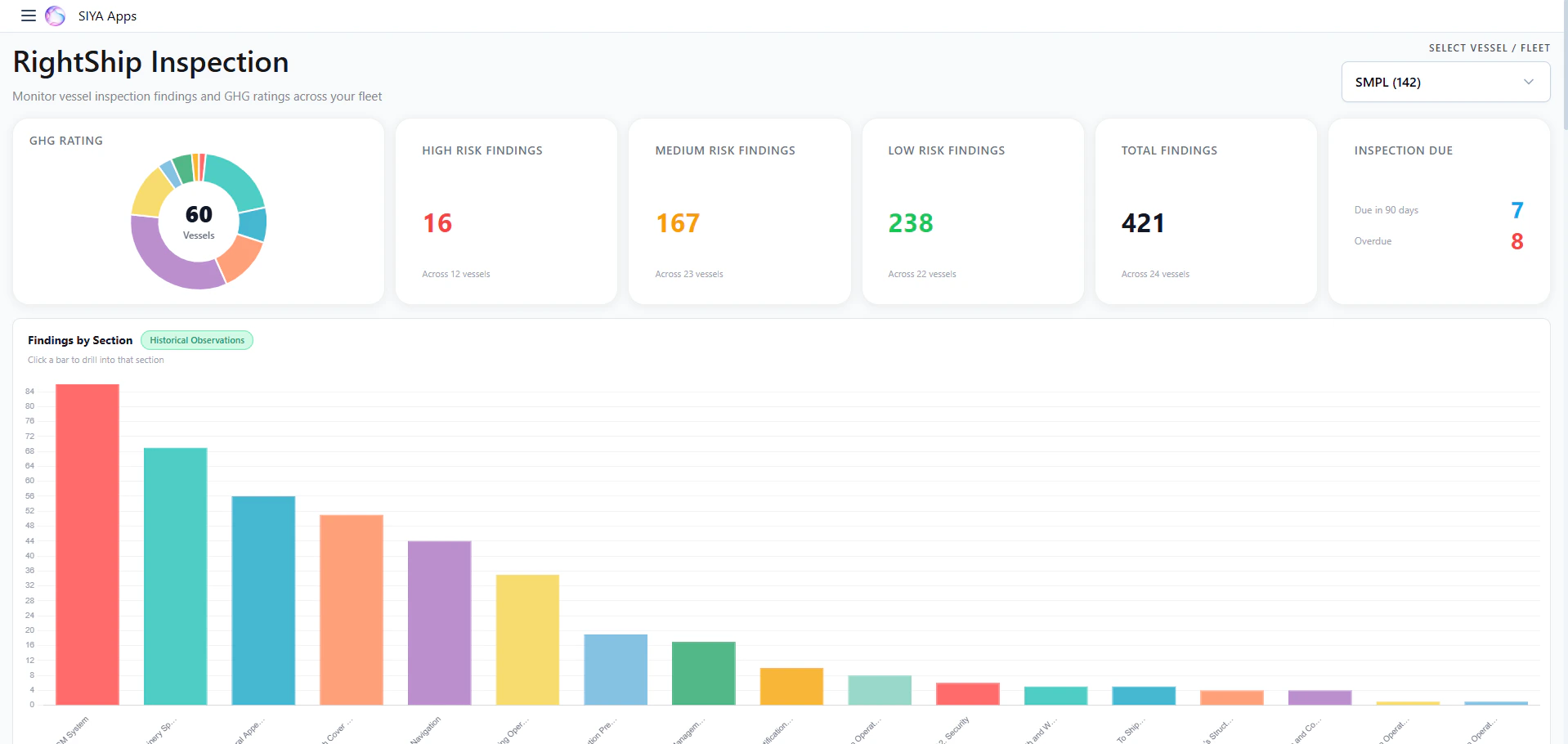Click the 60 Vessels donut center label
The image size is (1568, 744).
[x=199, y=222]
